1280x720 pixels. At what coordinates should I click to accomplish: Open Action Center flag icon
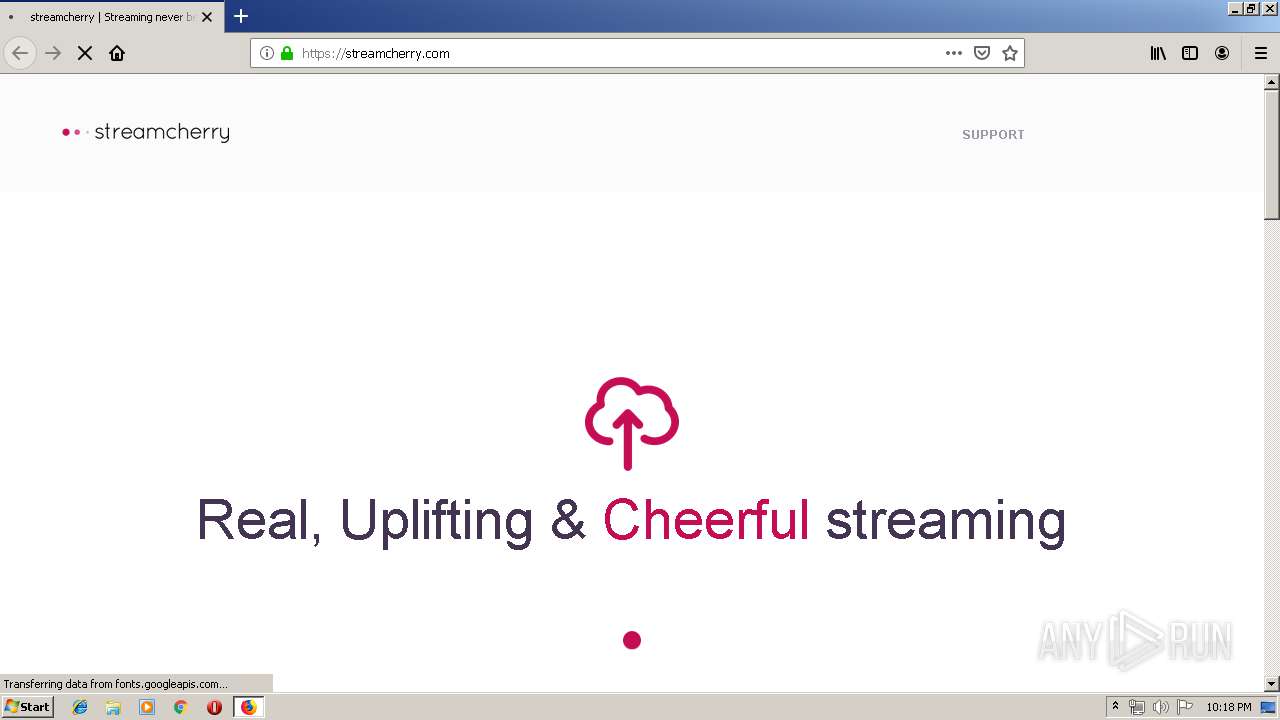[x=1185, y=707]
